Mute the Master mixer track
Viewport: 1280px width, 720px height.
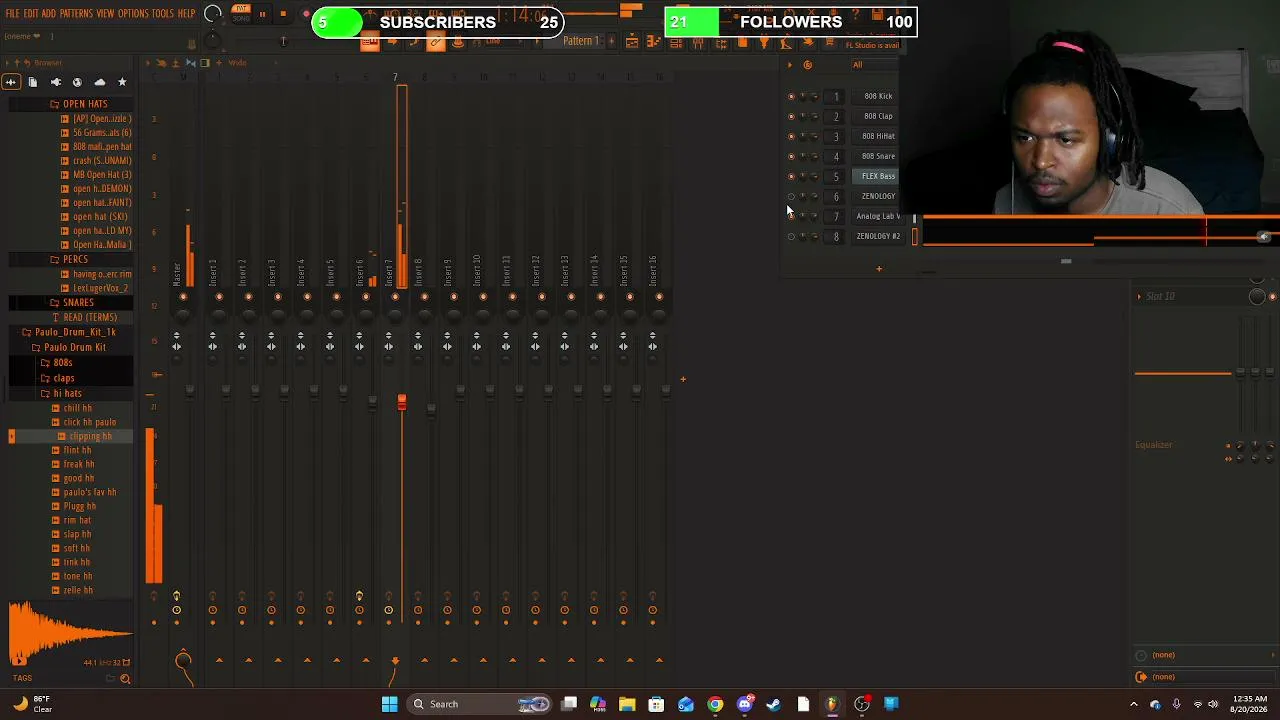coord(183,297)
